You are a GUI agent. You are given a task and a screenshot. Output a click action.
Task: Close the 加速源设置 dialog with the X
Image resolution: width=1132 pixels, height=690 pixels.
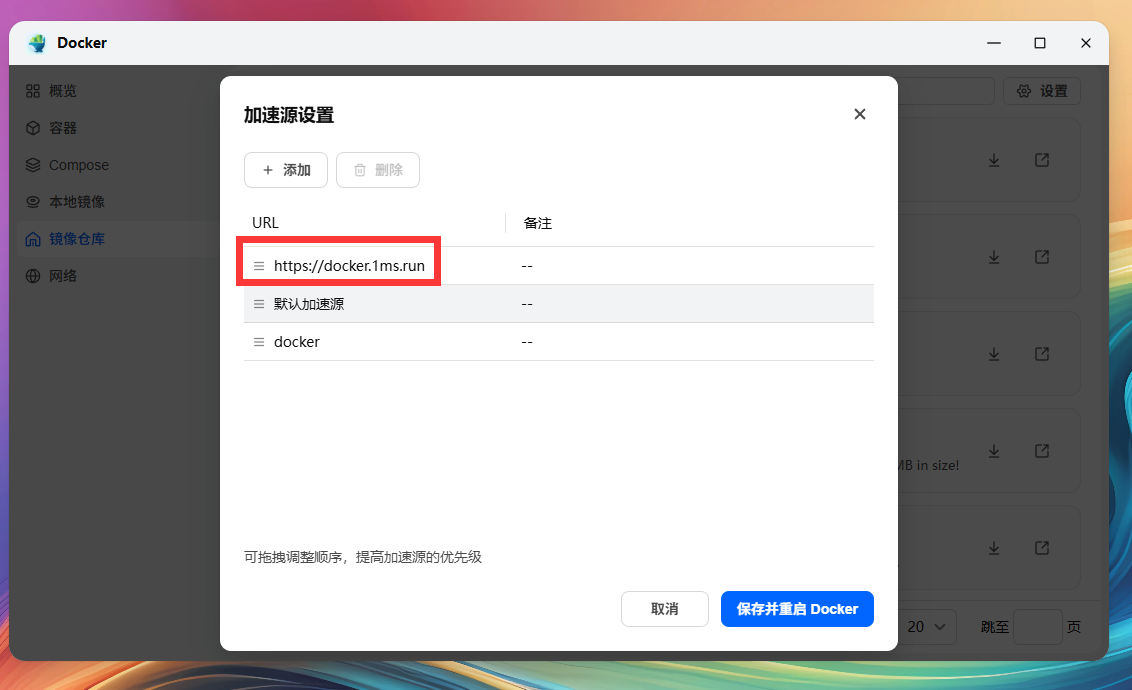pyautogui.click(x=859, y=114)
